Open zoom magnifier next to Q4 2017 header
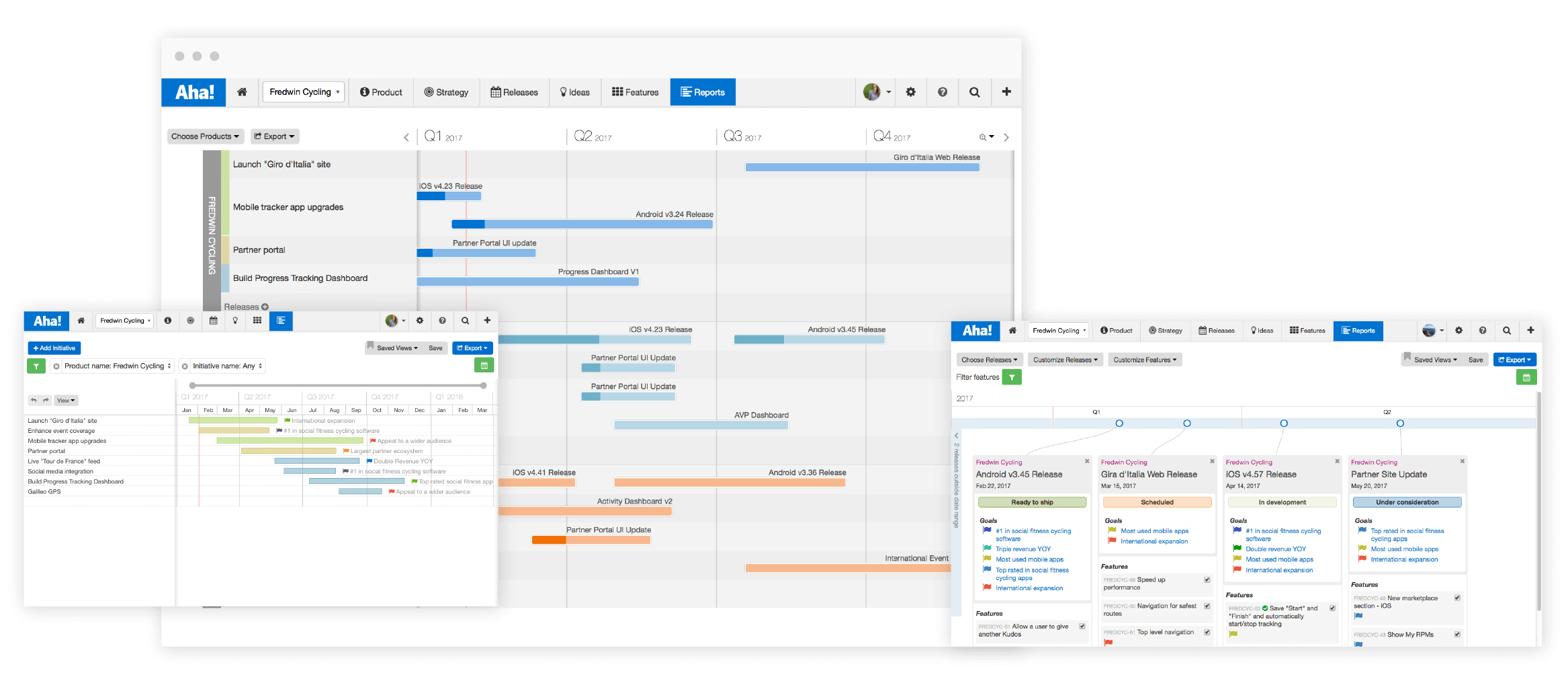The image size is (1568, 687). (x=986, y=137)
